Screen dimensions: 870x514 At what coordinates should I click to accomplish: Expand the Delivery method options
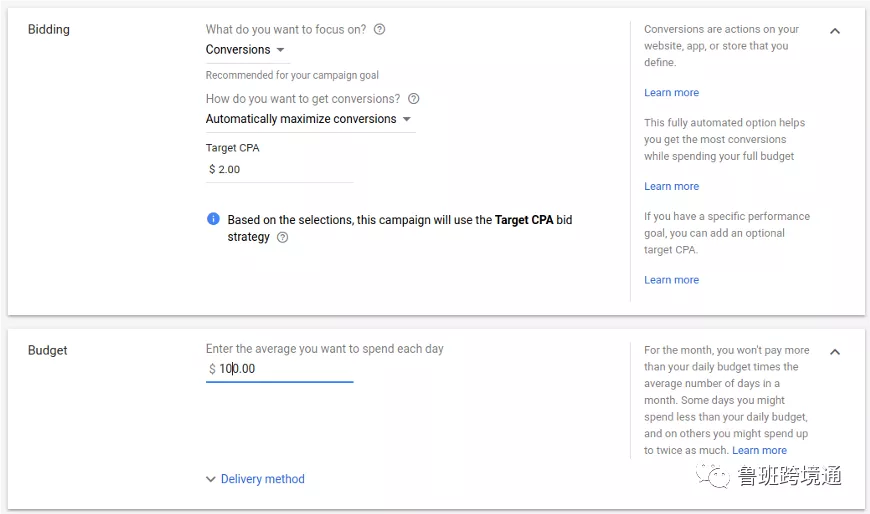click(255, 479)
